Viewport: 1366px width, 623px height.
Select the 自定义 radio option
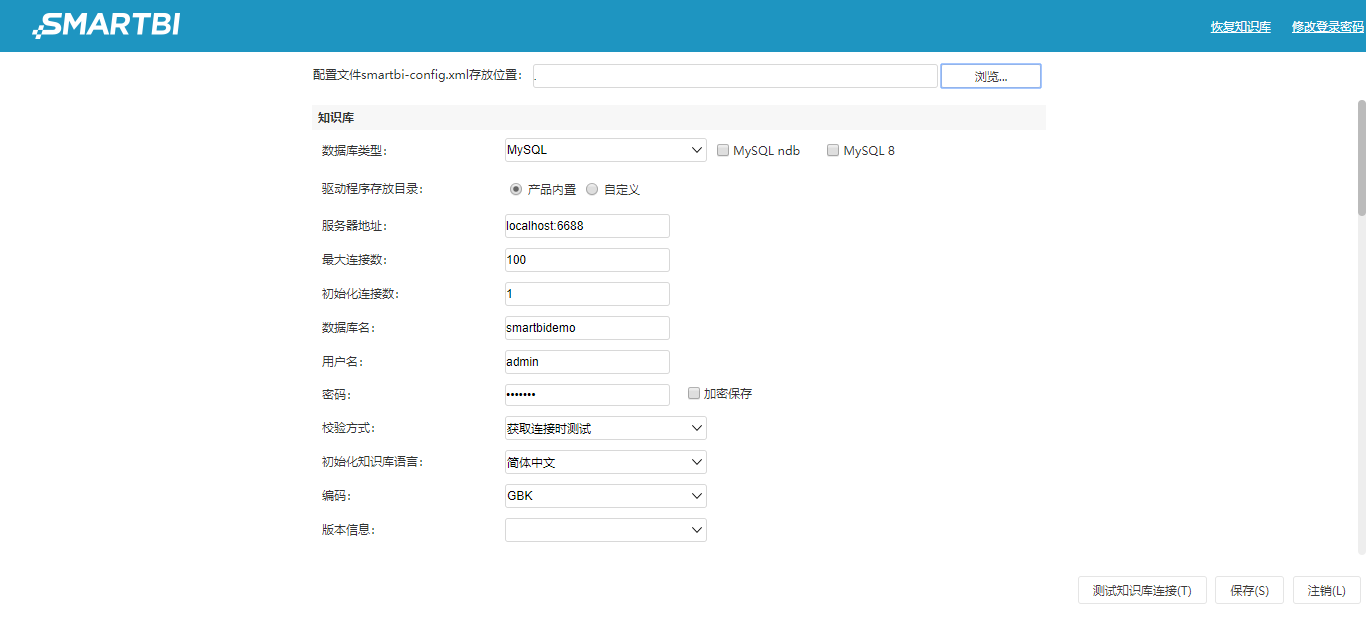[592, 189]
